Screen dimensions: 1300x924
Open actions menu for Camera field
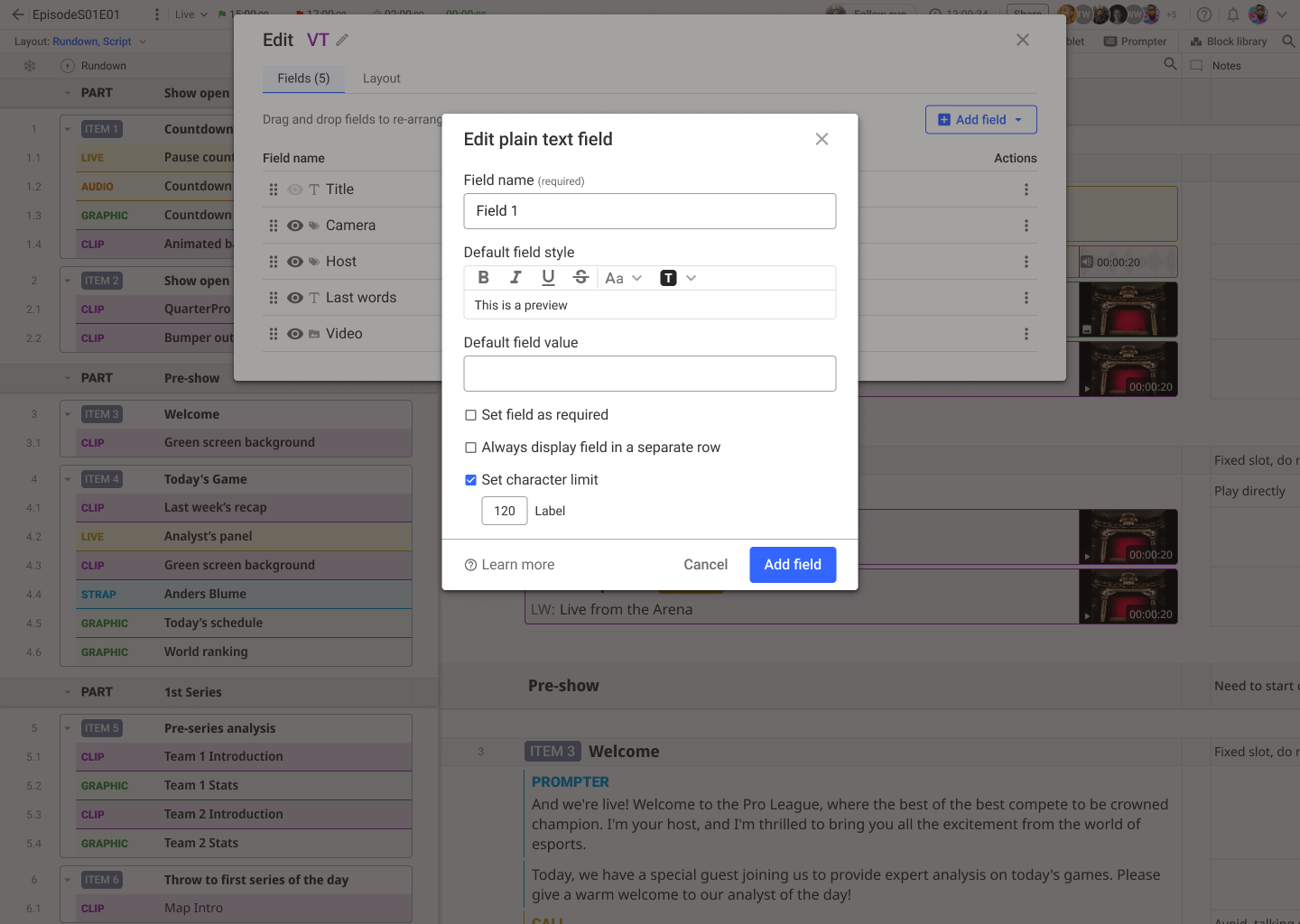1026,226
